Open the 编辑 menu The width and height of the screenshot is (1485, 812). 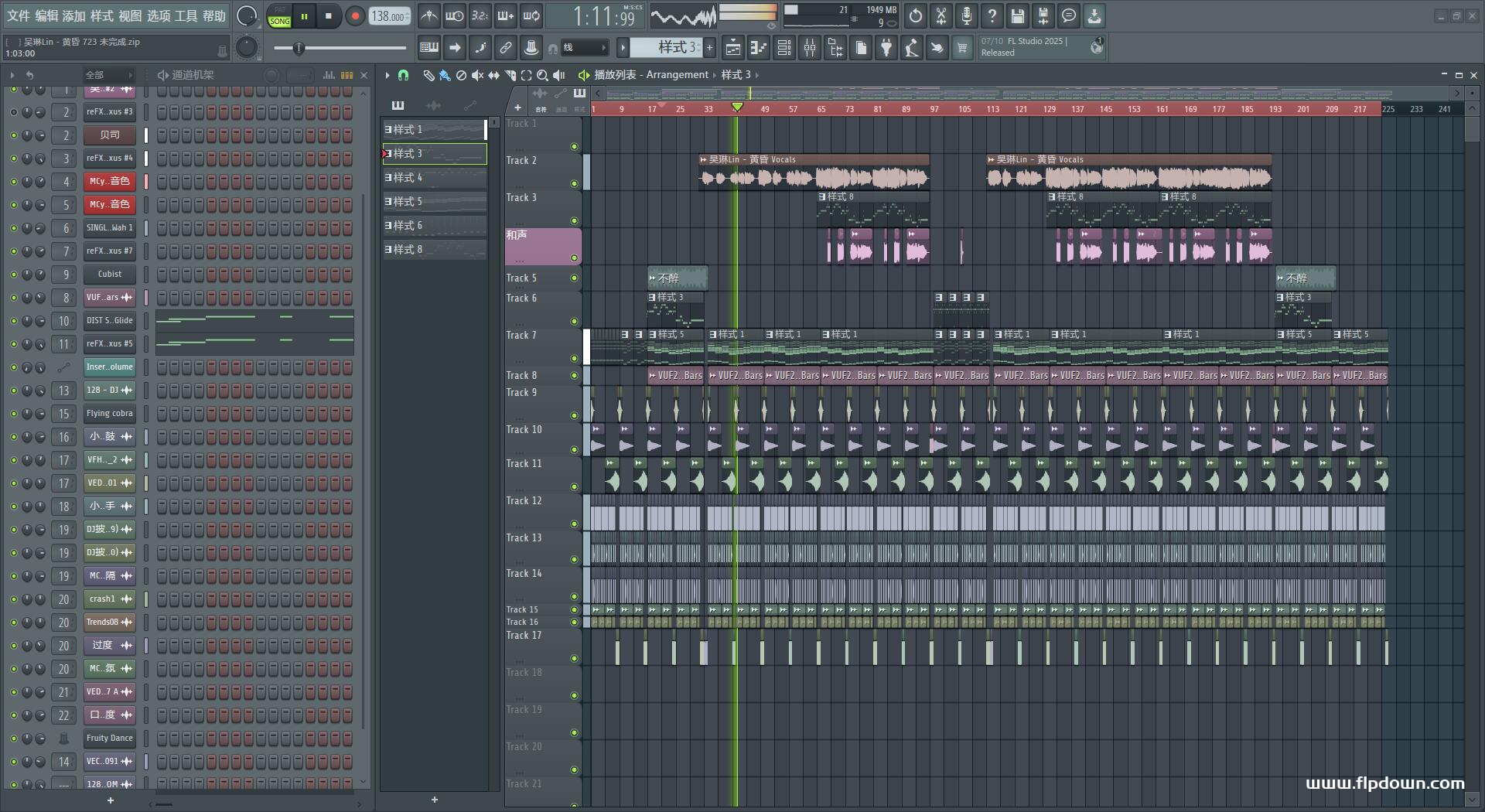click(x=46, y=15)
